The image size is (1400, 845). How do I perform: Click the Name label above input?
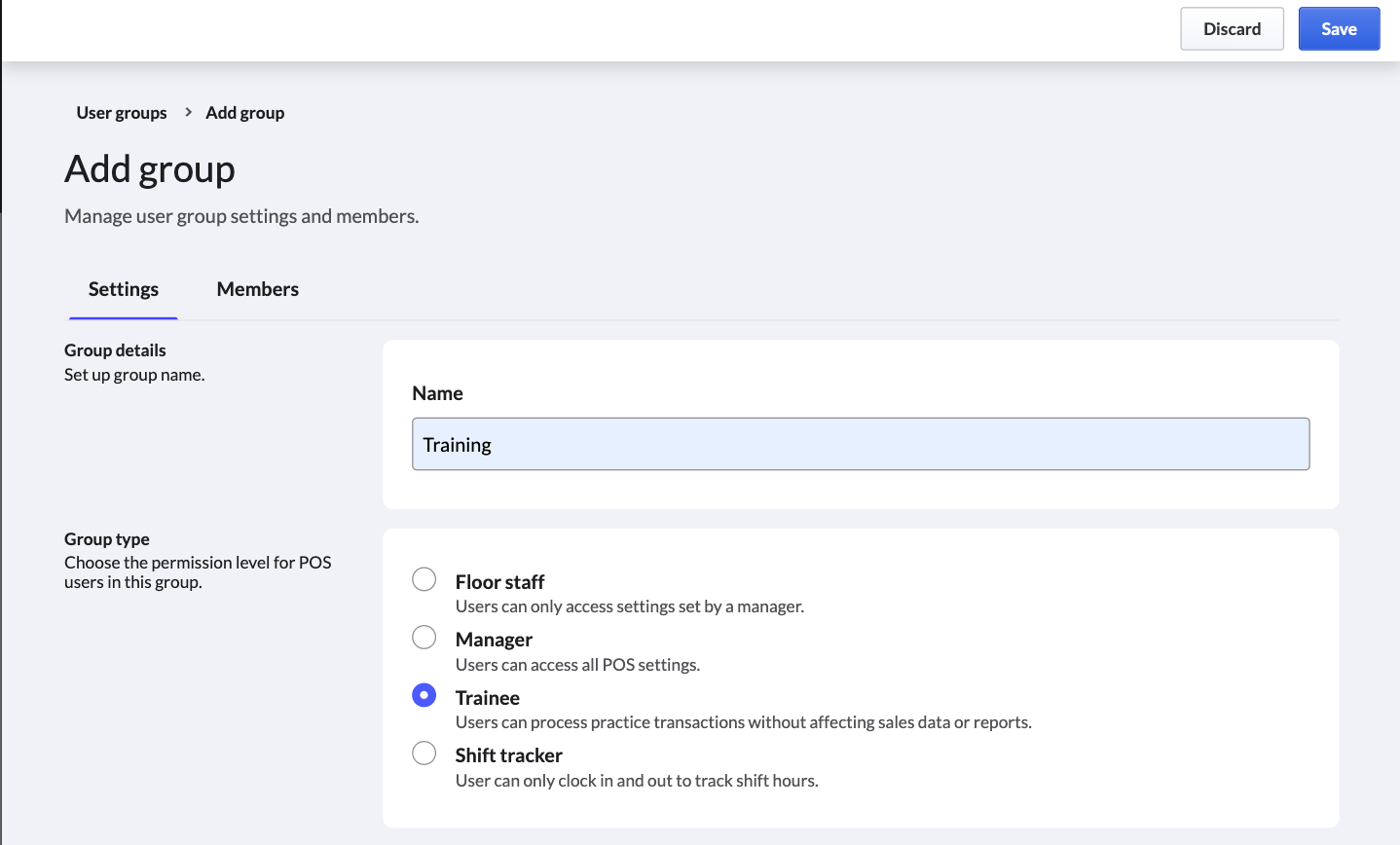pyautogui.click(x=437, y=393)
